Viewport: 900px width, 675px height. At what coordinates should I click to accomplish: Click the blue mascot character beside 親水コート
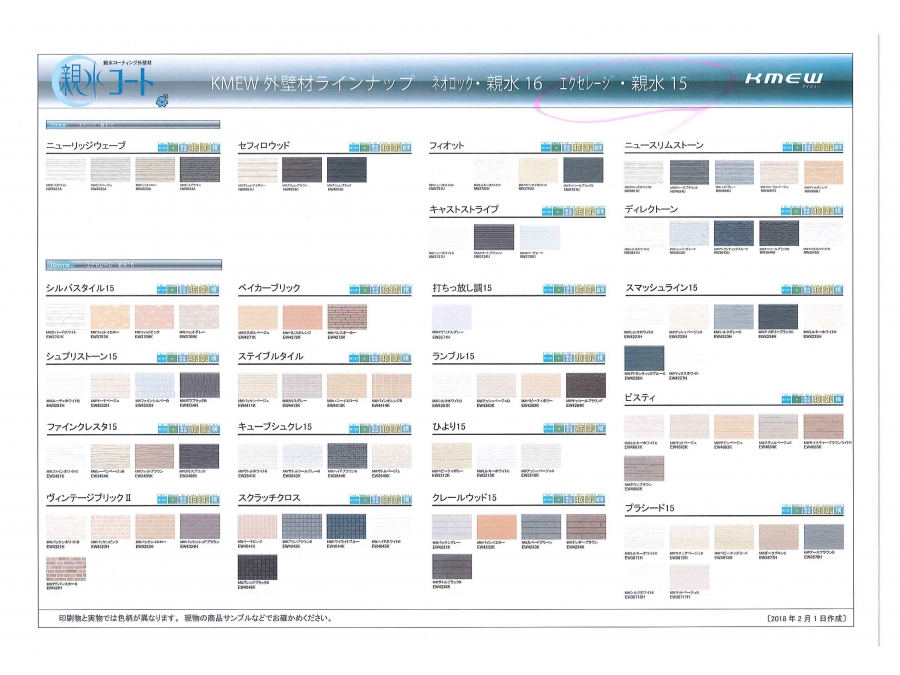click(163, 100)
